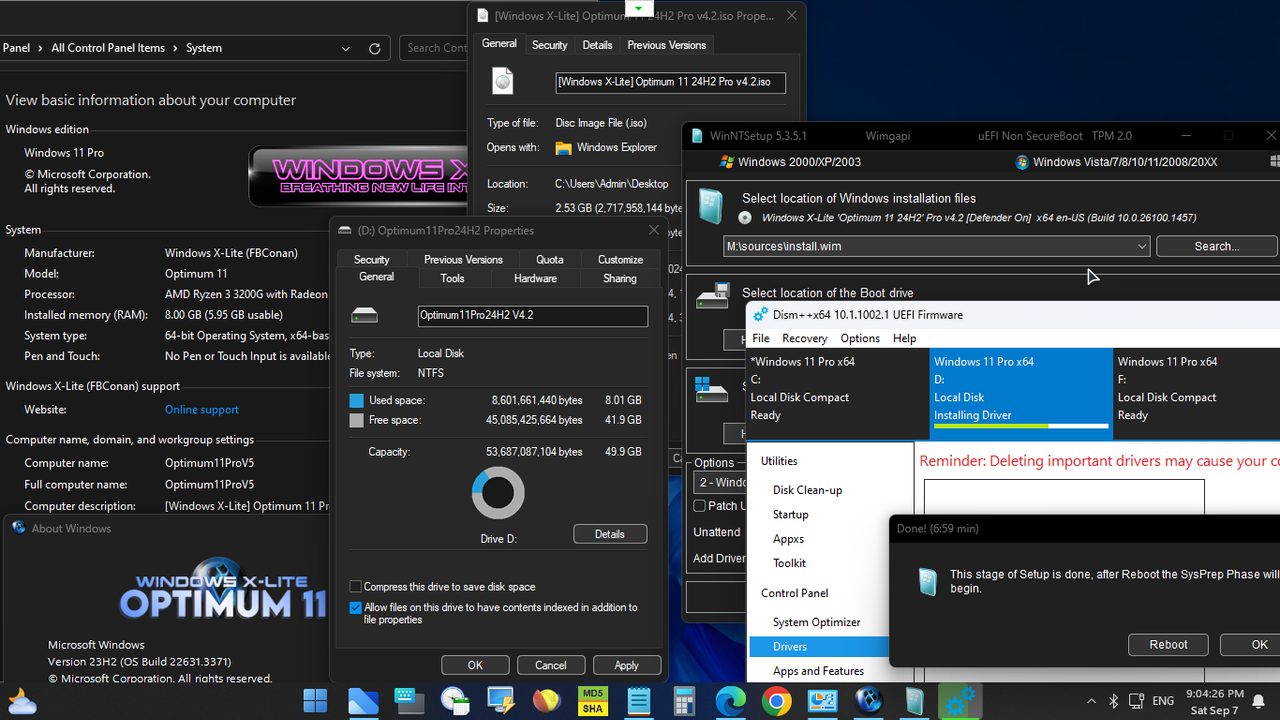Open the Dism++ File menu
Screen dimensions: 1280x720
761,338
